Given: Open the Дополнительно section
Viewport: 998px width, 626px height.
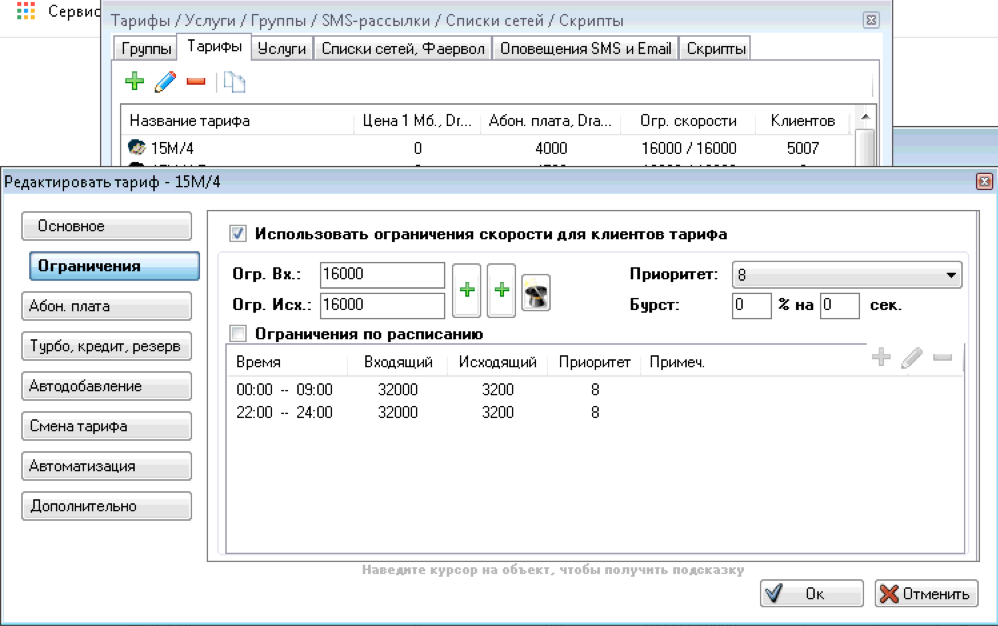Looking at the screenshot, I should tap(106, 506).
